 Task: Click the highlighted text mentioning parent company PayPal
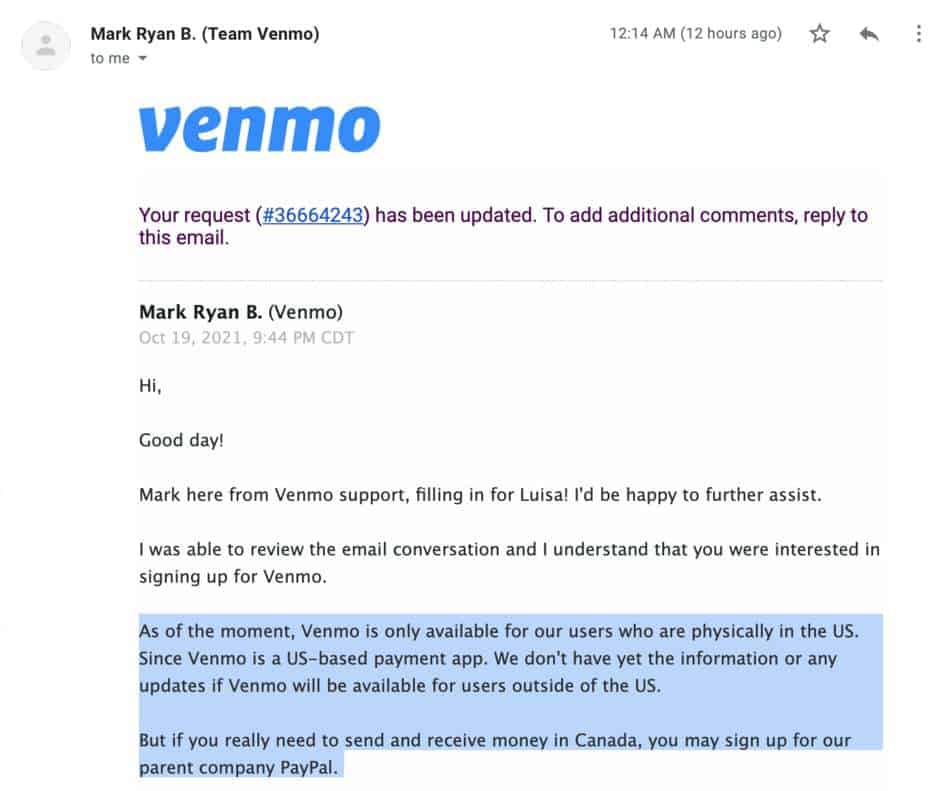coord(495,753)
